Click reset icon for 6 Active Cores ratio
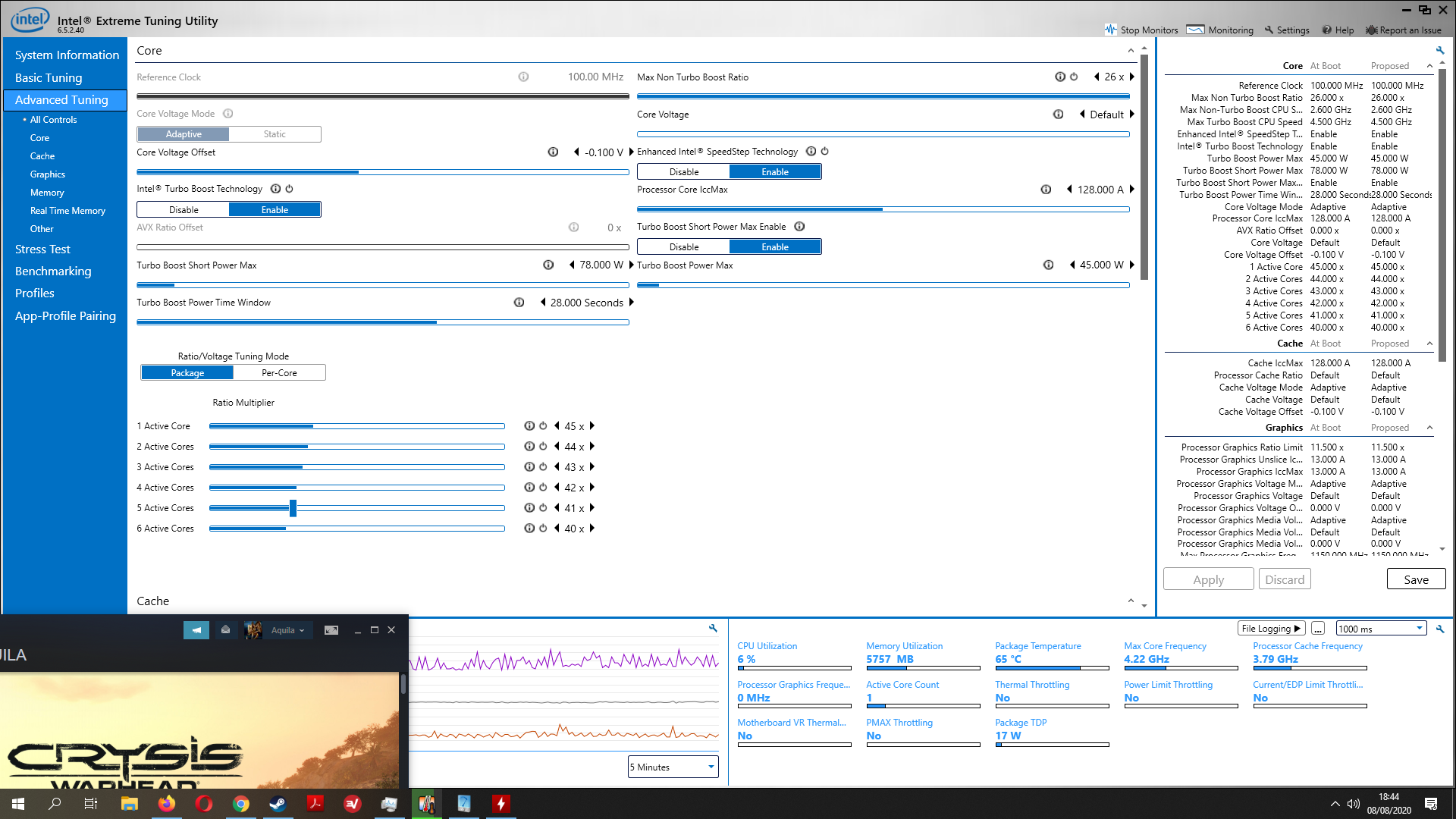The width and height of the screenshot is (1456, 819). pos(543,529)
